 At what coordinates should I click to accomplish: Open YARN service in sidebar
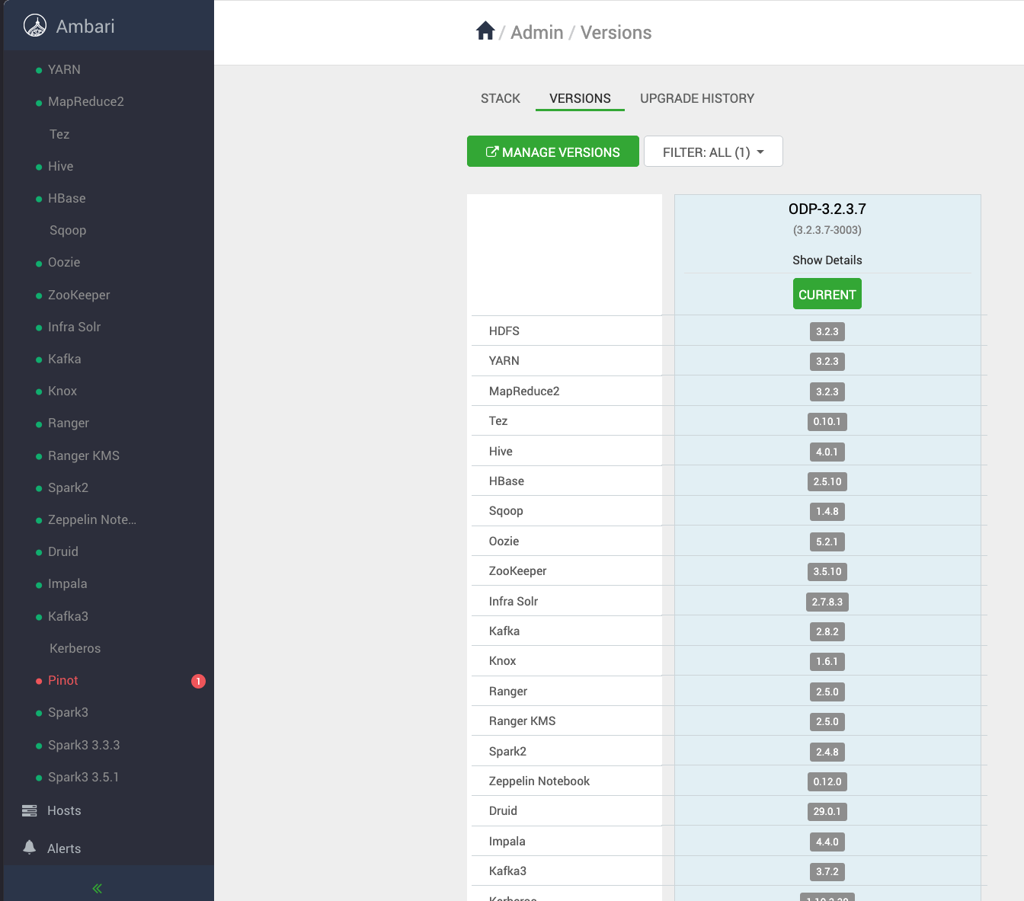(64, 69)
